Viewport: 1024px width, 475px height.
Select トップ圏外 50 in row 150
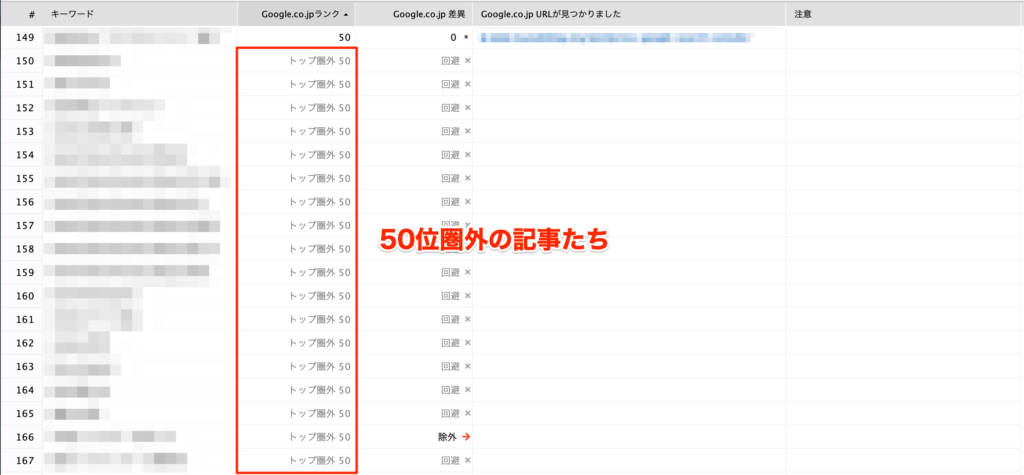[x=320, y=61]
